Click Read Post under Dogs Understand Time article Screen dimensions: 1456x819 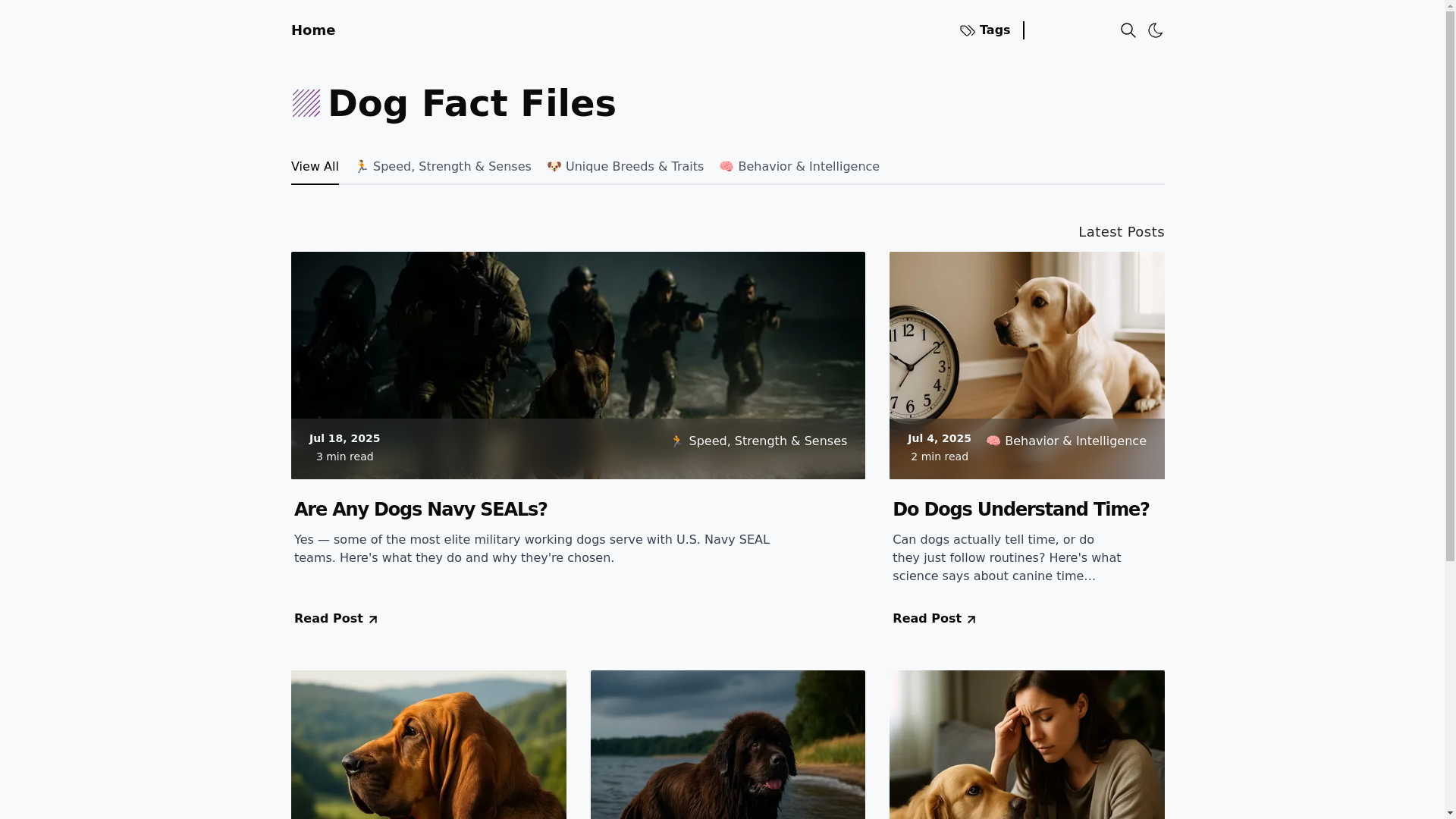coord(934,619)
